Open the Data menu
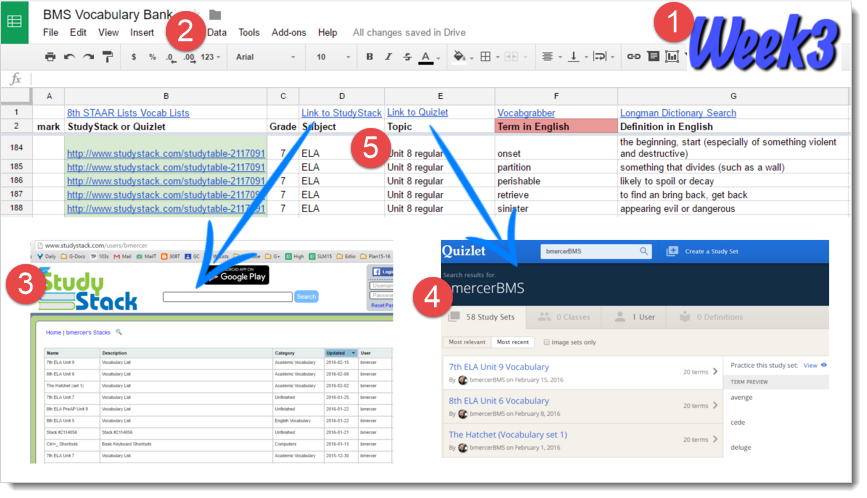Image resolution: width=867 pixels, height=498 pixels. coord(217,33)
